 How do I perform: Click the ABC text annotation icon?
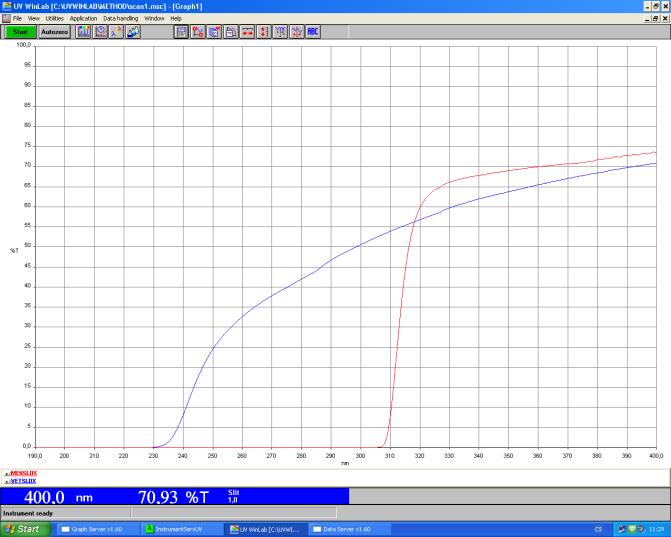[313, 32]
